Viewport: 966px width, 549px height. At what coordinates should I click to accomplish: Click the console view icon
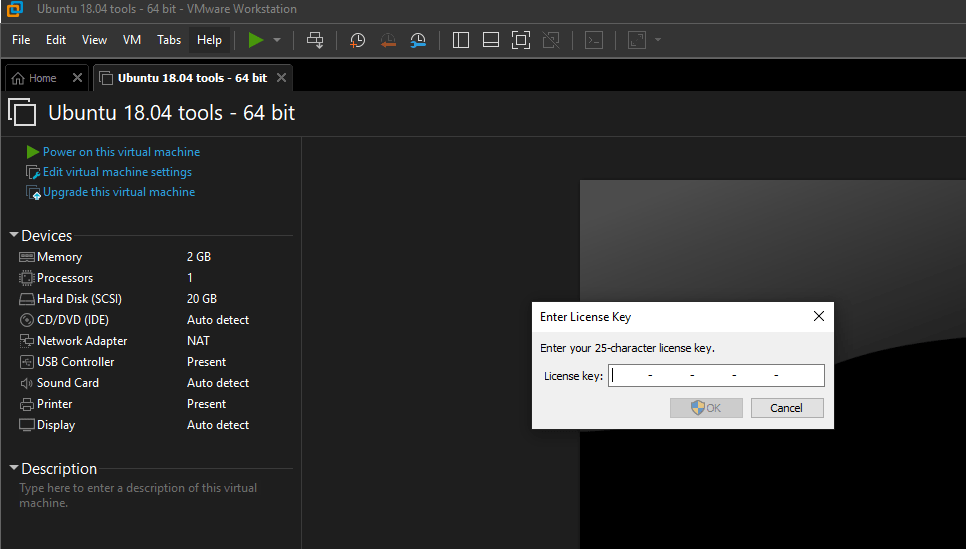[x=594, y=40]
